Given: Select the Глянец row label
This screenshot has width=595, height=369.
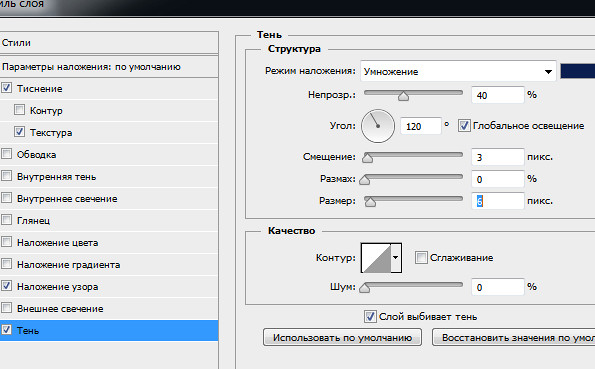Looking at the screenshot, I should tap(33, 221).
